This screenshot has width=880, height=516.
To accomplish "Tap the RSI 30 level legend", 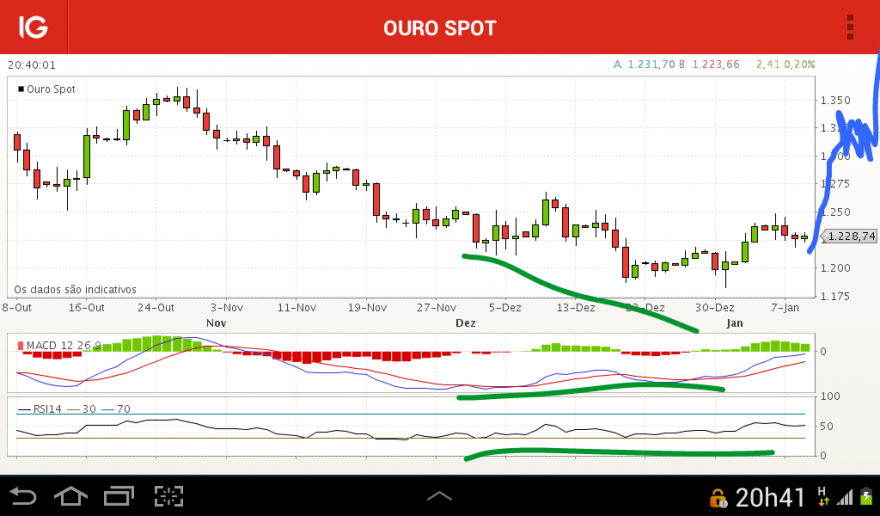I will pyautogui.click(x=82, y=409).
